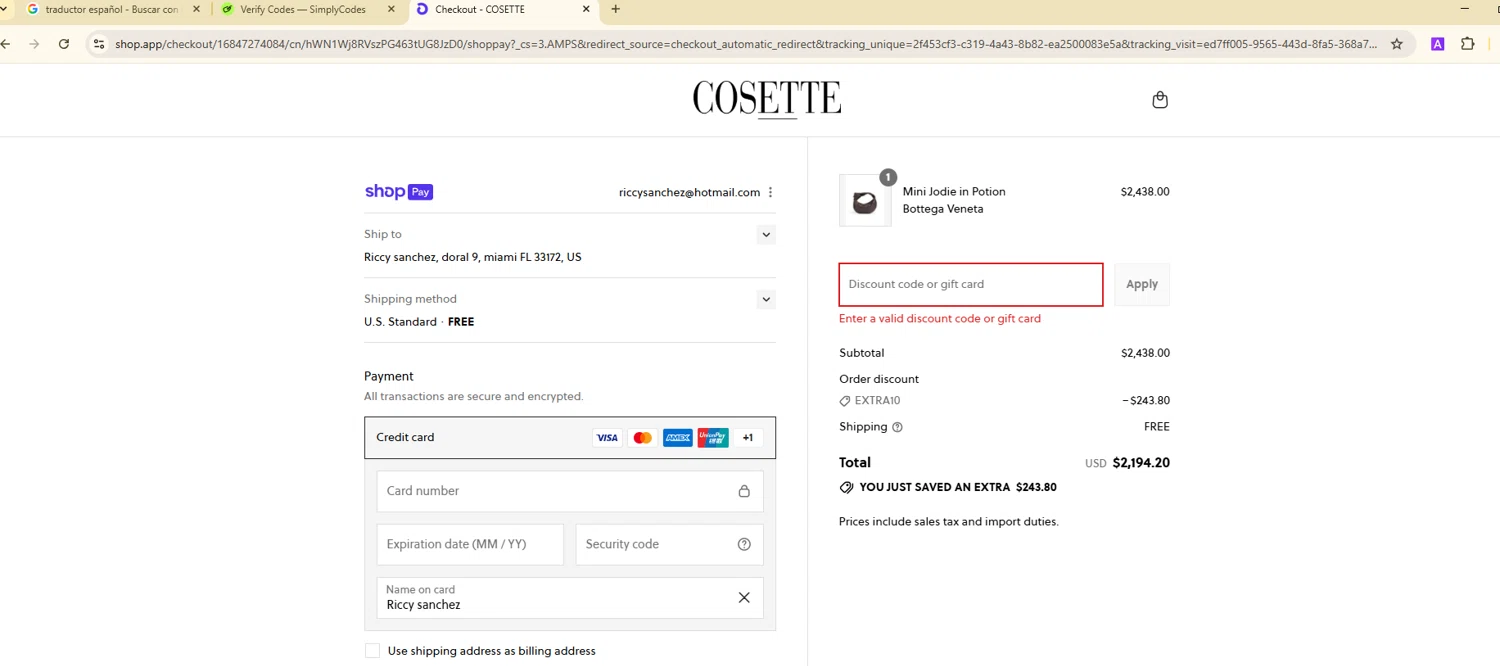This screenshot has width=1500, height=666.
Task: Click the purple A extension icon
Action: pyautogui.click(x=1438, y=44)
